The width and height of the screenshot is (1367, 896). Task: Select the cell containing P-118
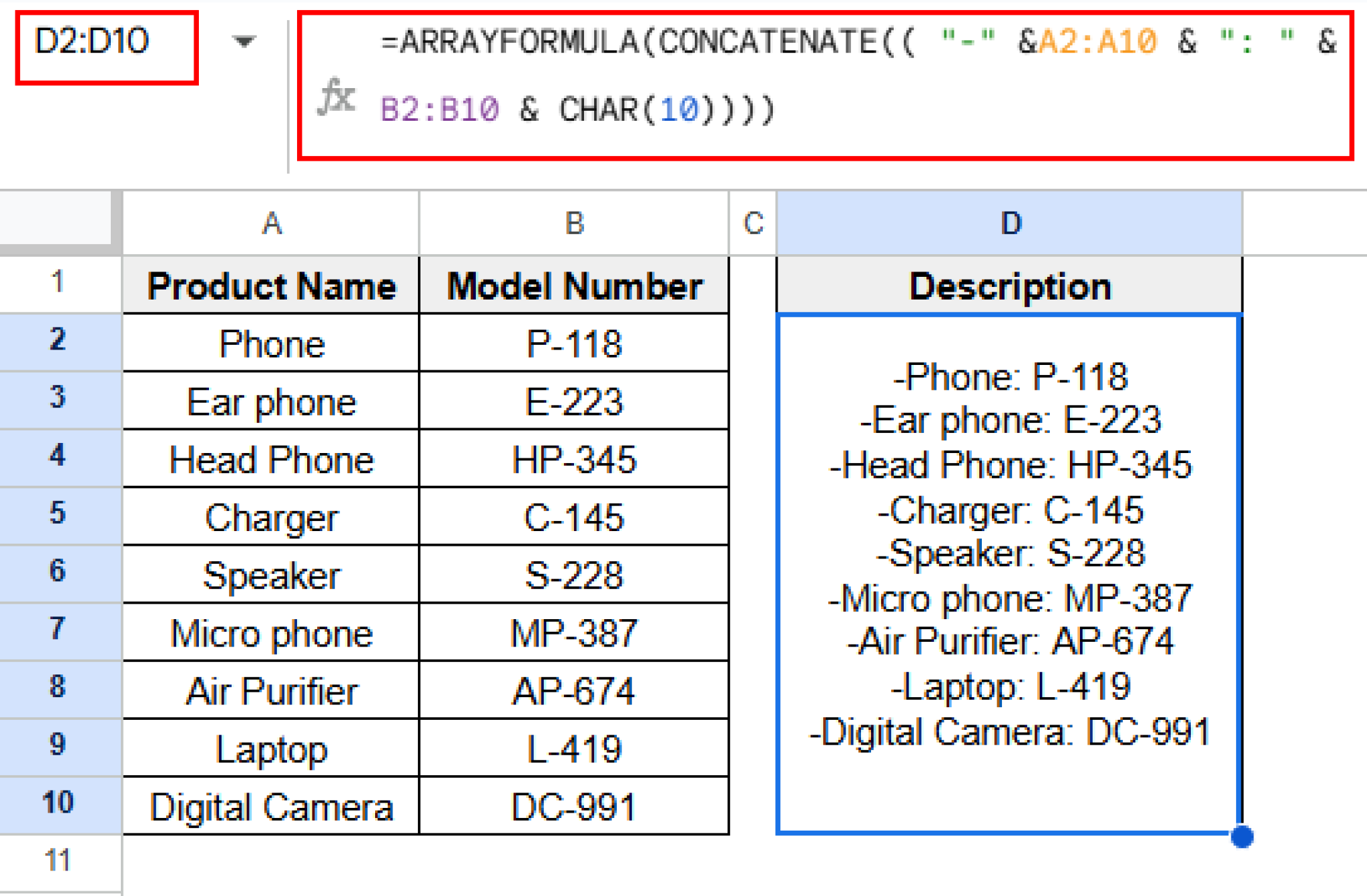pyautogui.click(x=573, y=343)
